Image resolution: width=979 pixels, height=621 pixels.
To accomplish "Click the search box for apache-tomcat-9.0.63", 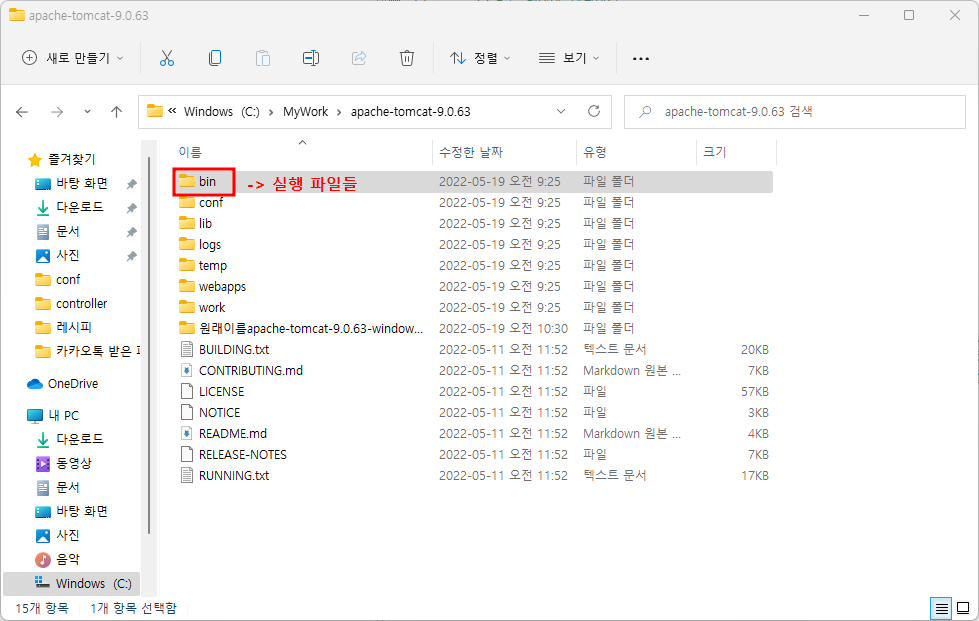I will [x=795, y=112].
